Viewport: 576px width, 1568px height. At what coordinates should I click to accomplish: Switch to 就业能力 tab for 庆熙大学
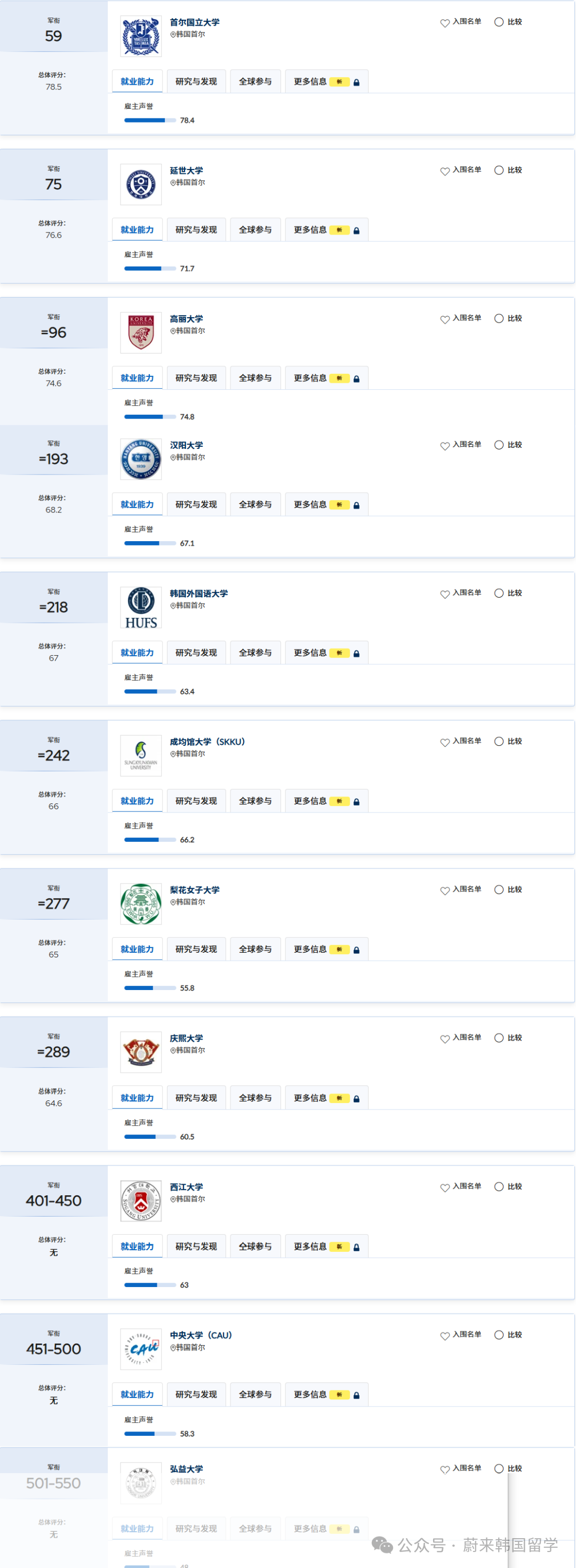[137, 1098]
